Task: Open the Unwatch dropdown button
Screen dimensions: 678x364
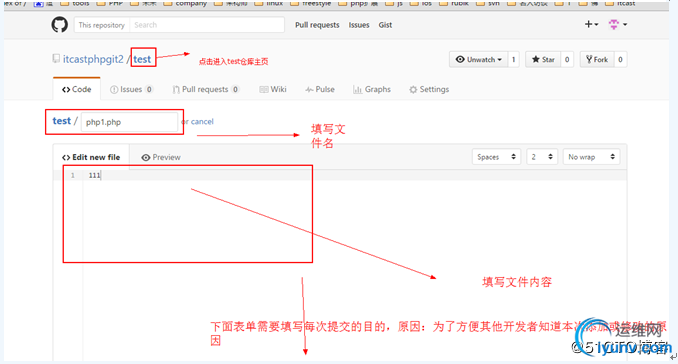Action: [x=478, y=59]
